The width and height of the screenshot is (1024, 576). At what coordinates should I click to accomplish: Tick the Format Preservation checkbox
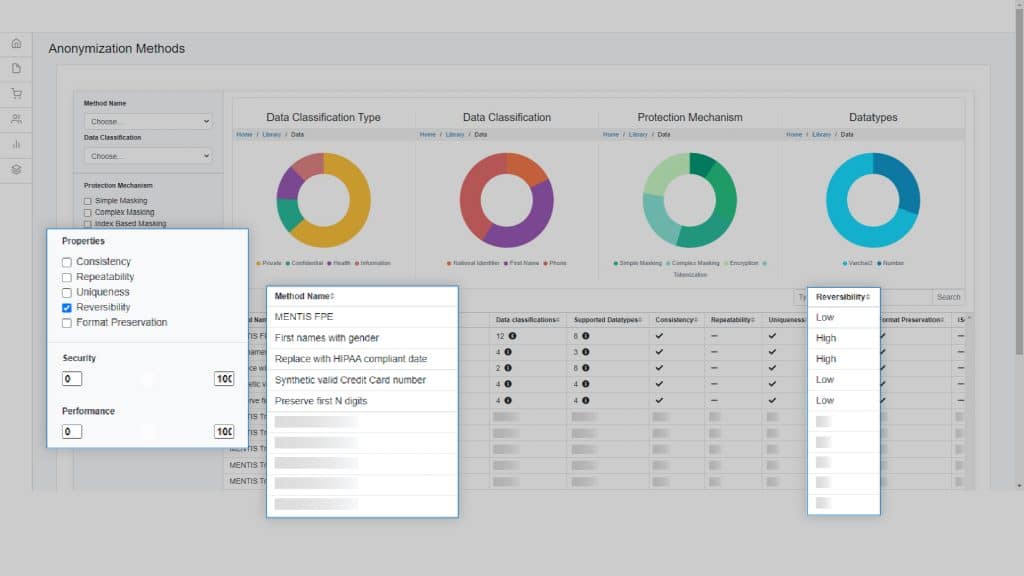[x=67, y=323]
